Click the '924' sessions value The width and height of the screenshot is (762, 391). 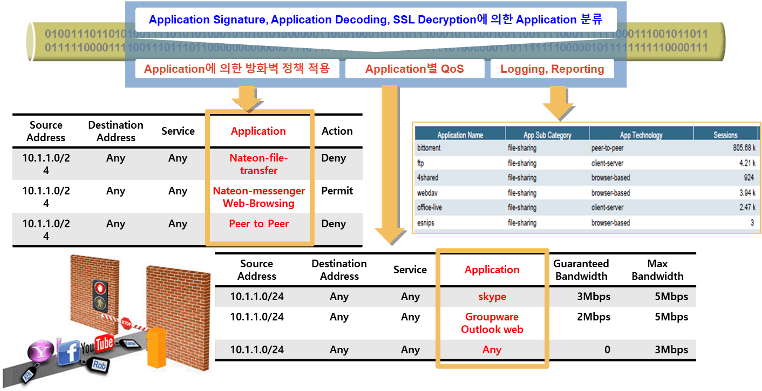tap(749, 178)
